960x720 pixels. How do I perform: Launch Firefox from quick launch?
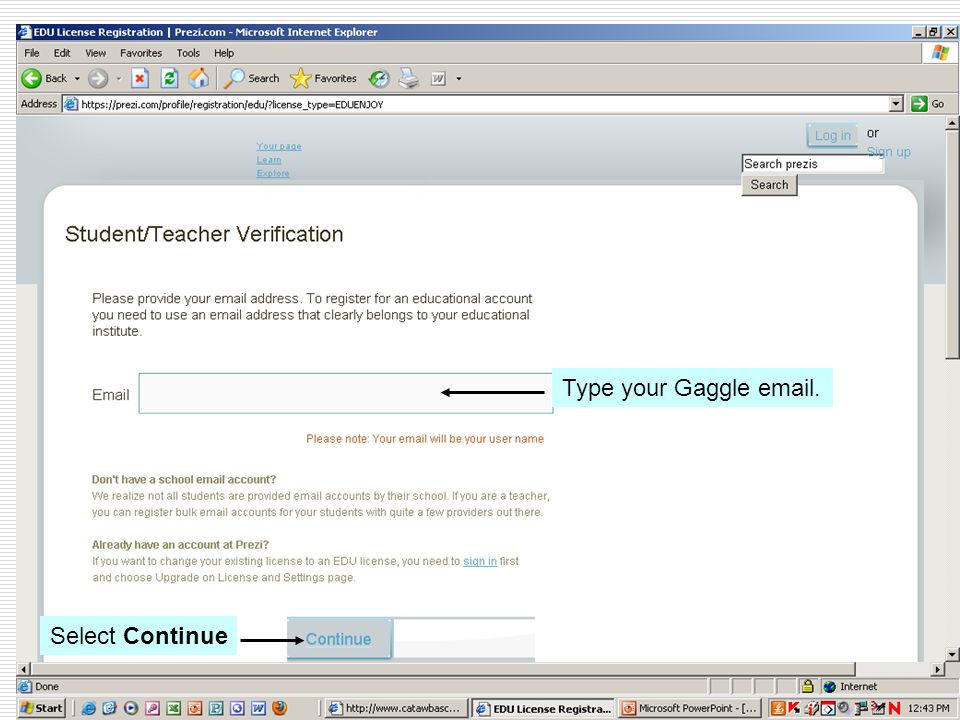[279, 708]
